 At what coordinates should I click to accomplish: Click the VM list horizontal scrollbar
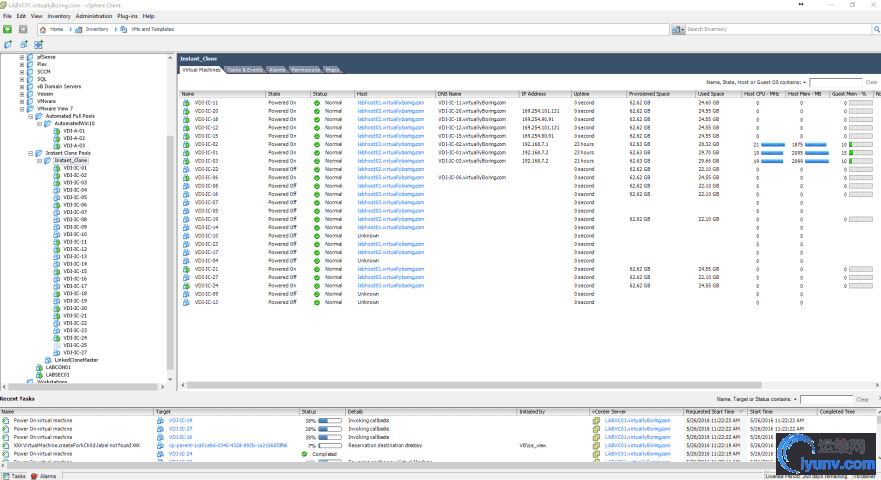[474, 385]
